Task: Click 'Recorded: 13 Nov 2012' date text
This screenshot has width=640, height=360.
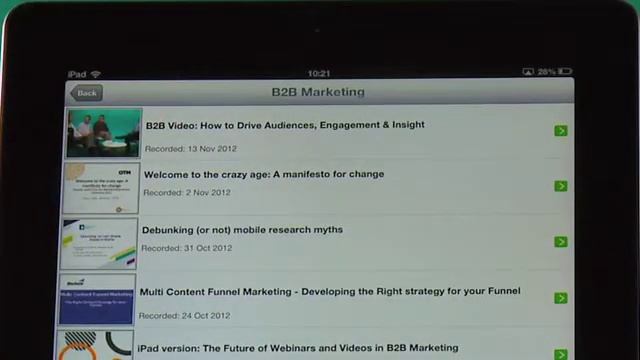Action: pos(191,149)
